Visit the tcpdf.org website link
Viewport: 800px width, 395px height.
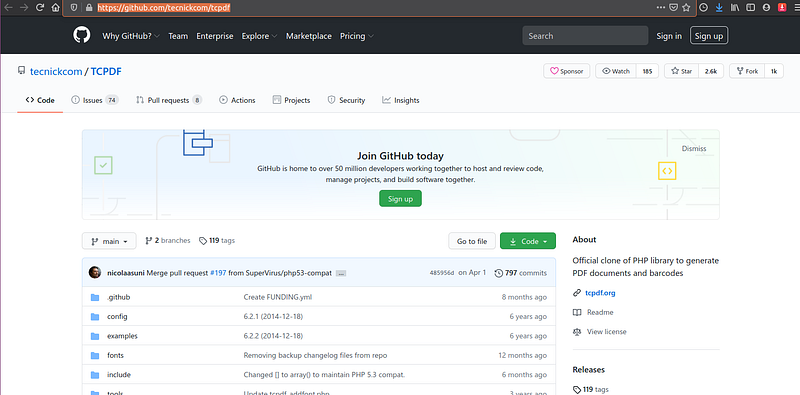click(600, 293)
